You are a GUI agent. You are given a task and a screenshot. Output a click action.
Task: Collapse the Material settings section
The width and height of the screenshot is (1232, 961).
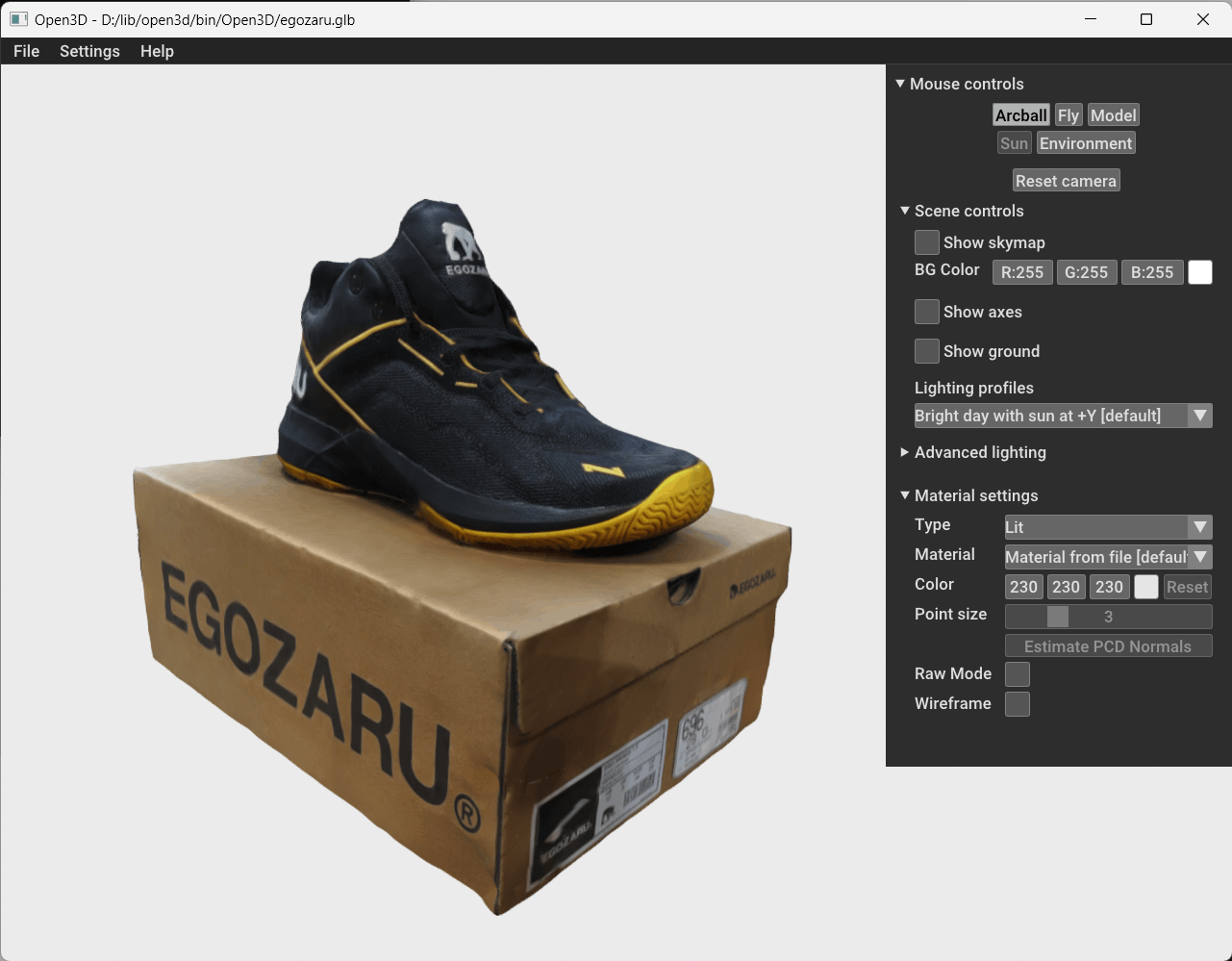pos(905,495)
